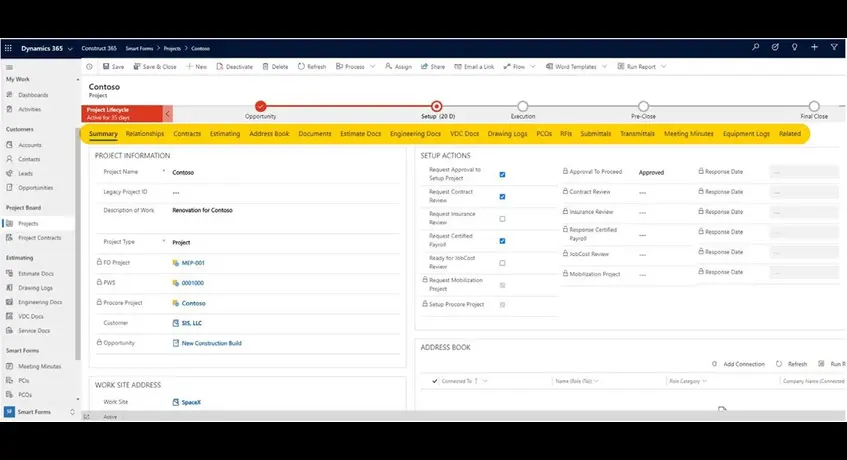Click the Share command
The height and width of the screenshot is (460, 847).
433,66
